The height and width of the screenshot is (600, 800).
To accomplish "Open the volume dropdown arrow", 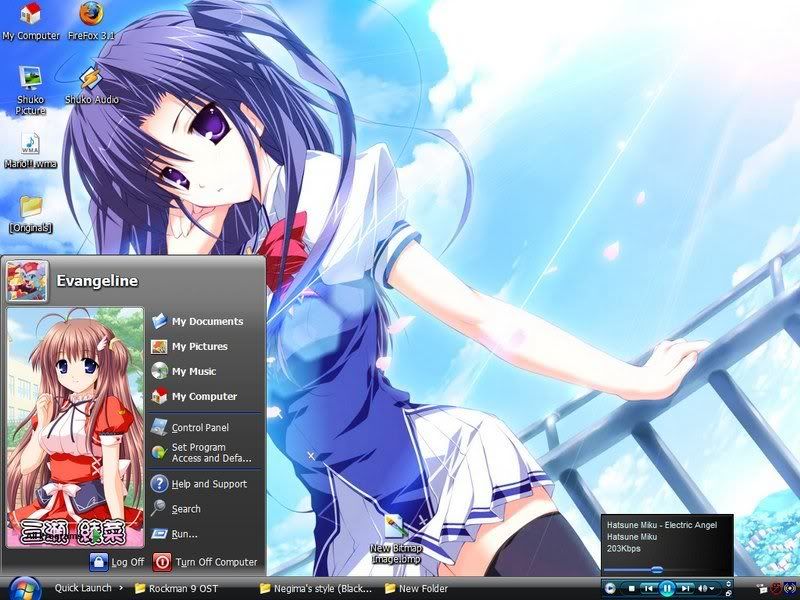I will 712,588.
